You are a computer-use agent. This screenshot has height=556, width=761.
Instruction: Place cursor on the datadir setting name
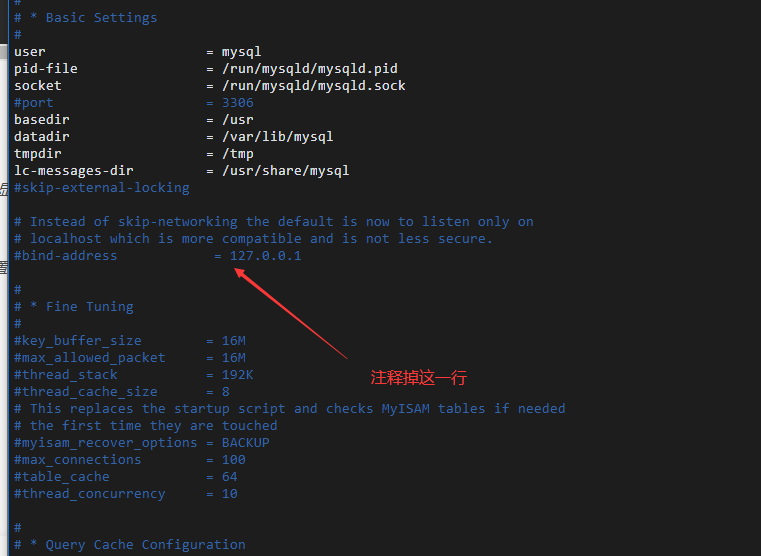tap(41, 137)
